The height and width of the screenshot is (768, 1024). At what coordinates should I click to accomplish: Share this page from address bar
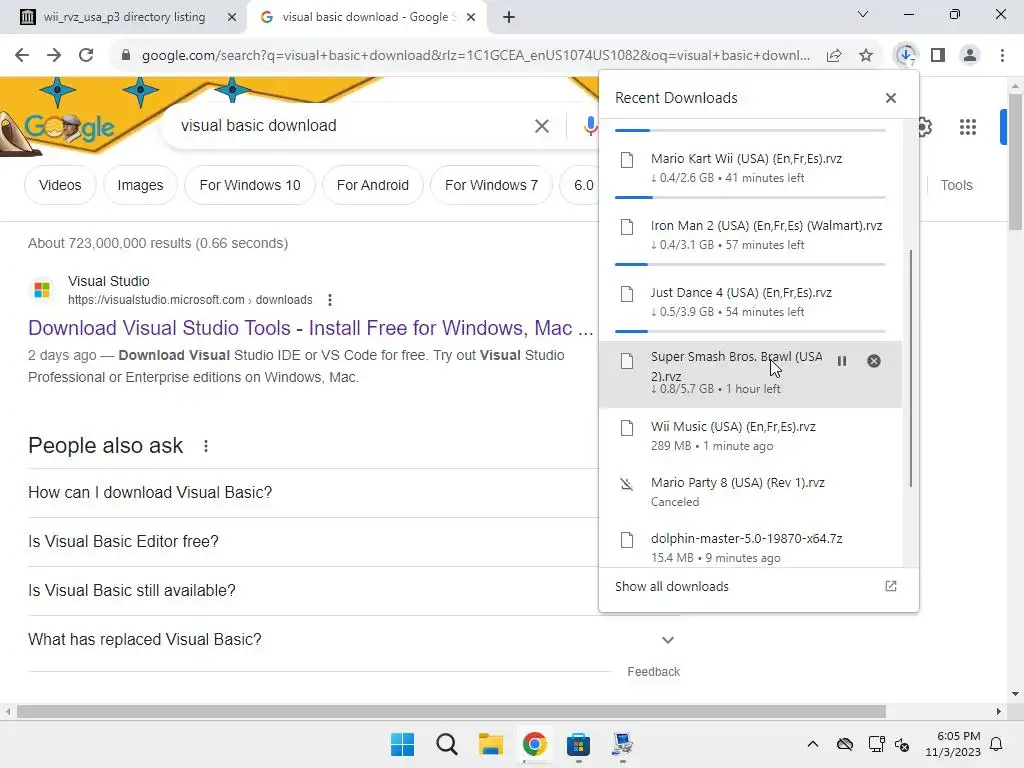pyautogui.click(x=834, y=56)
